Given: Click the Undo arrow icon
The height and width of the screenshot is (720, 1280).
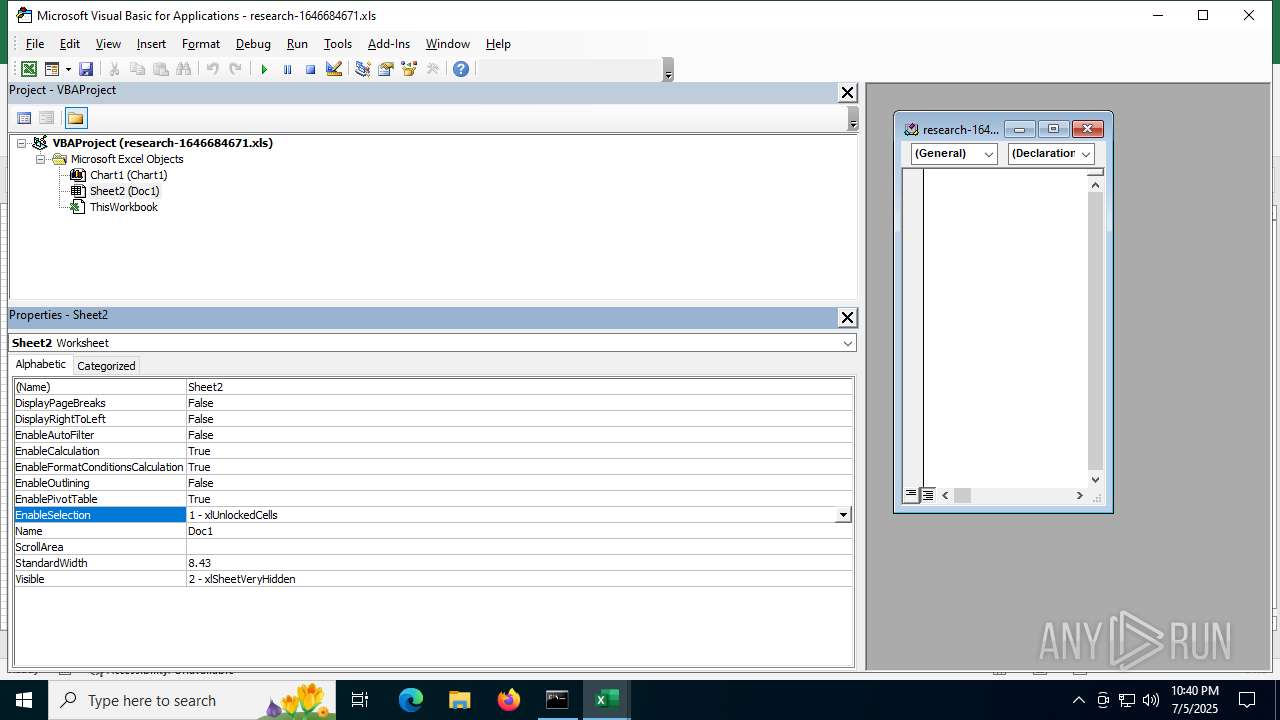Looking at the screenshot, I should point(212,69).
